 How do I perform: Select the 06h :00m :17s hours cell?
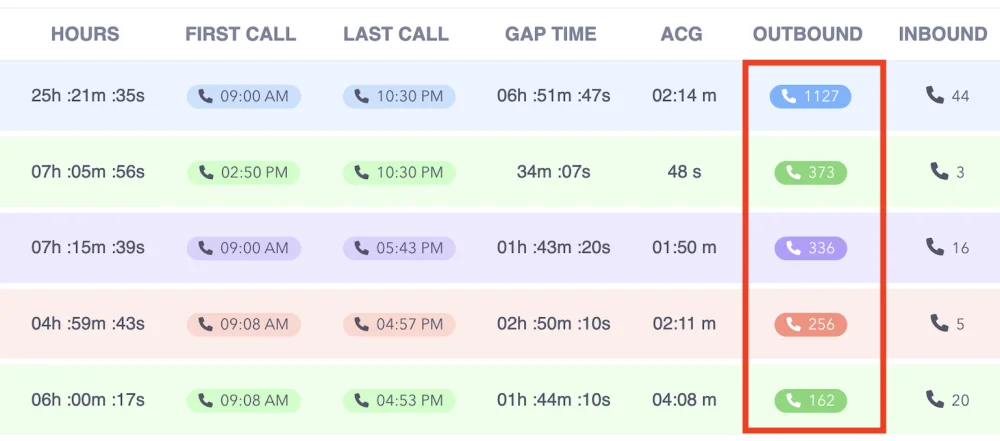click(x=88, y=400)
